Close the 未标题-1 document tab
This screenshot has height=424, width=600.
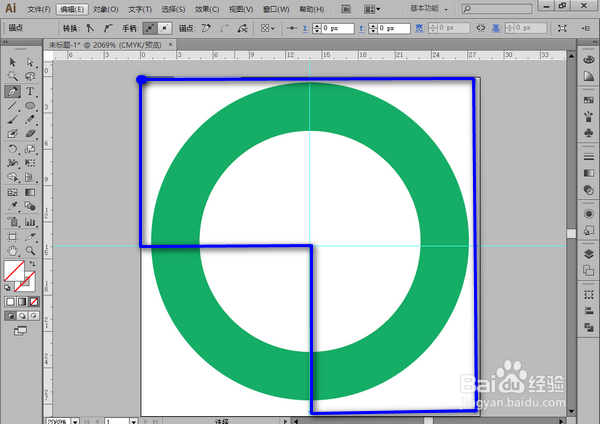pyautogui.click(x=171, y=44)
